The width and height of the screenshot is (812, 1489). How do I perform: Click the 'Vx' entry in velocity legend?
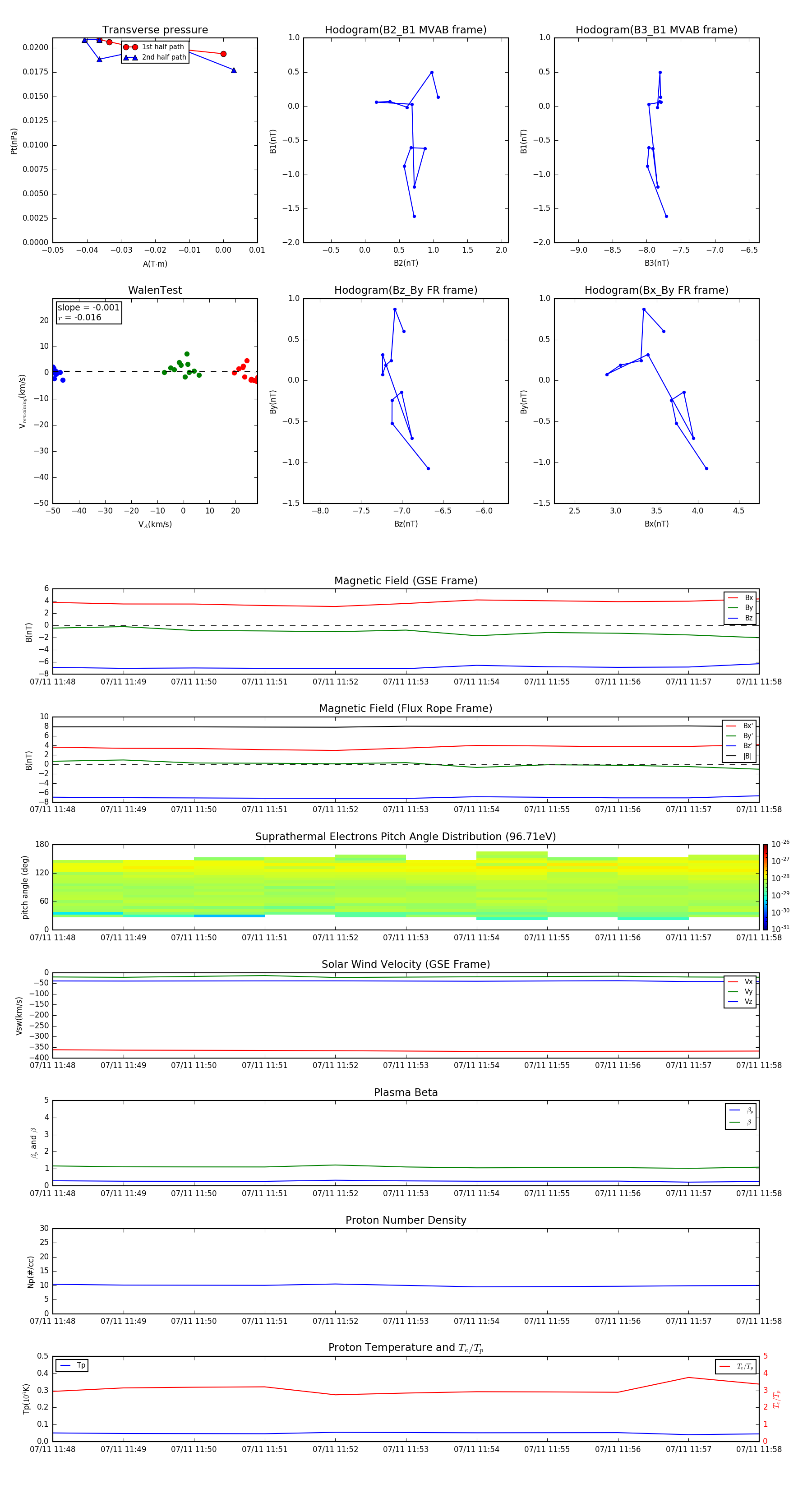(740, 982)
